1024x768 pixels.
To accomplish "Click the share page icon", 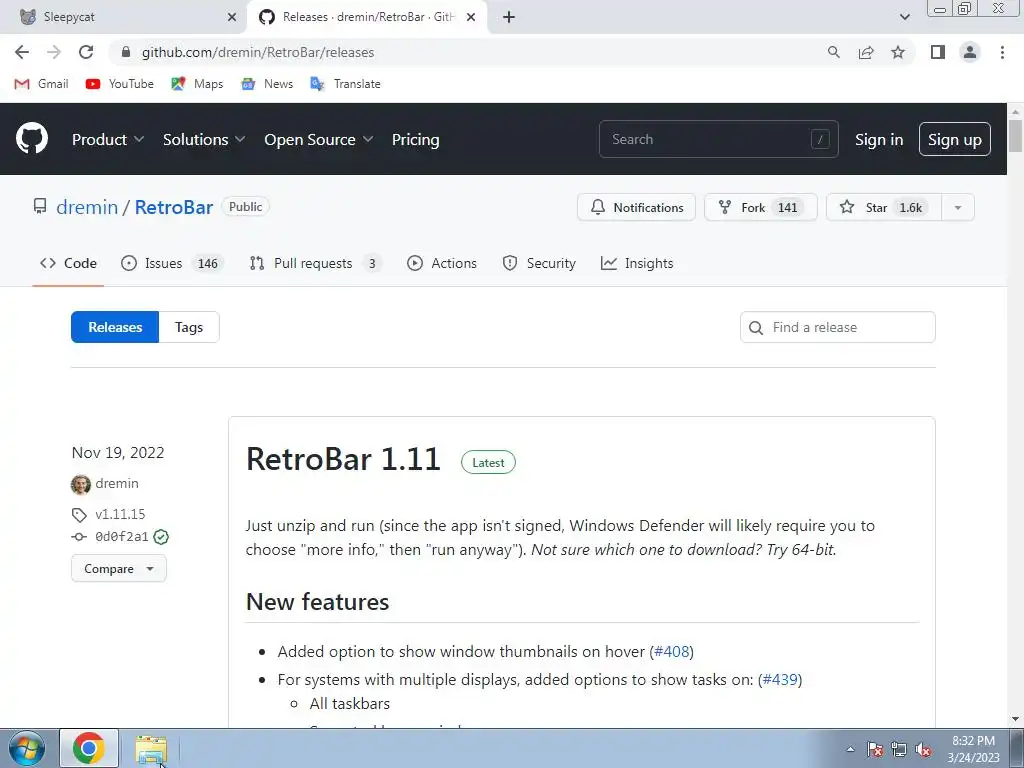I will click(x=866, y=52).
